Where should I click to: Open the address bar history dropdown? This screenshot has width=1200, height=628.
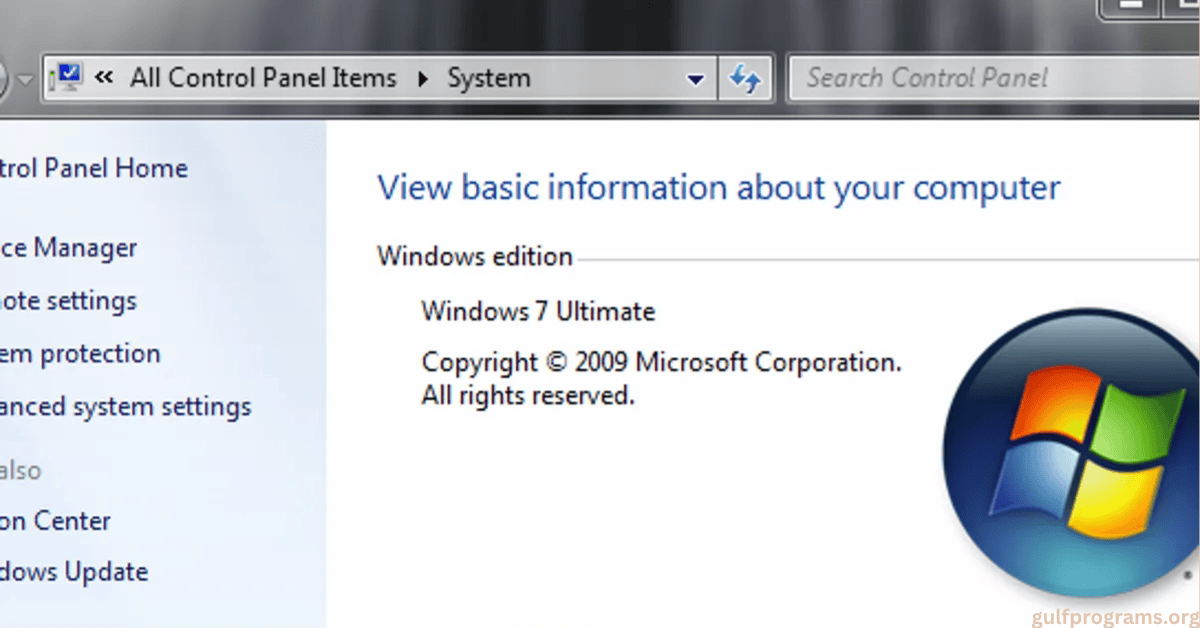click(695, 77)
